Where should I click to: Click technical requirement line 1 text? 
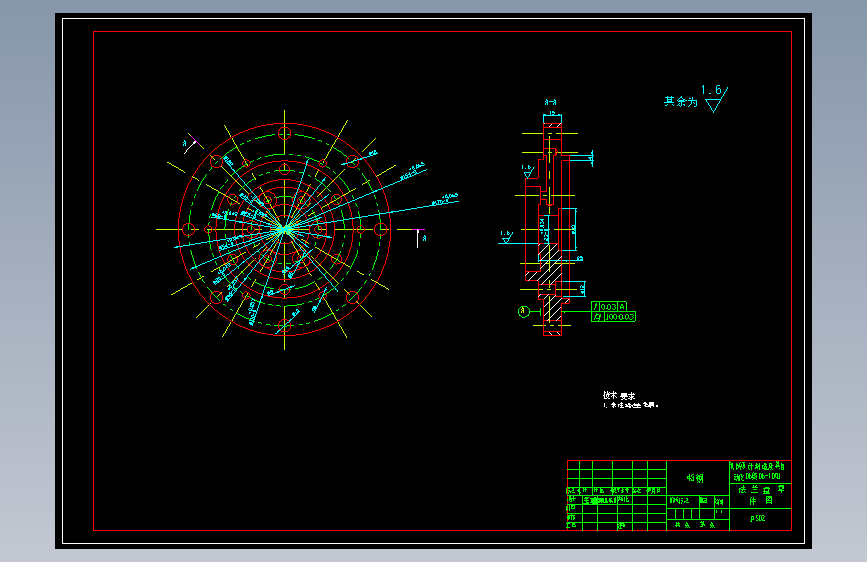coord(630,405)
